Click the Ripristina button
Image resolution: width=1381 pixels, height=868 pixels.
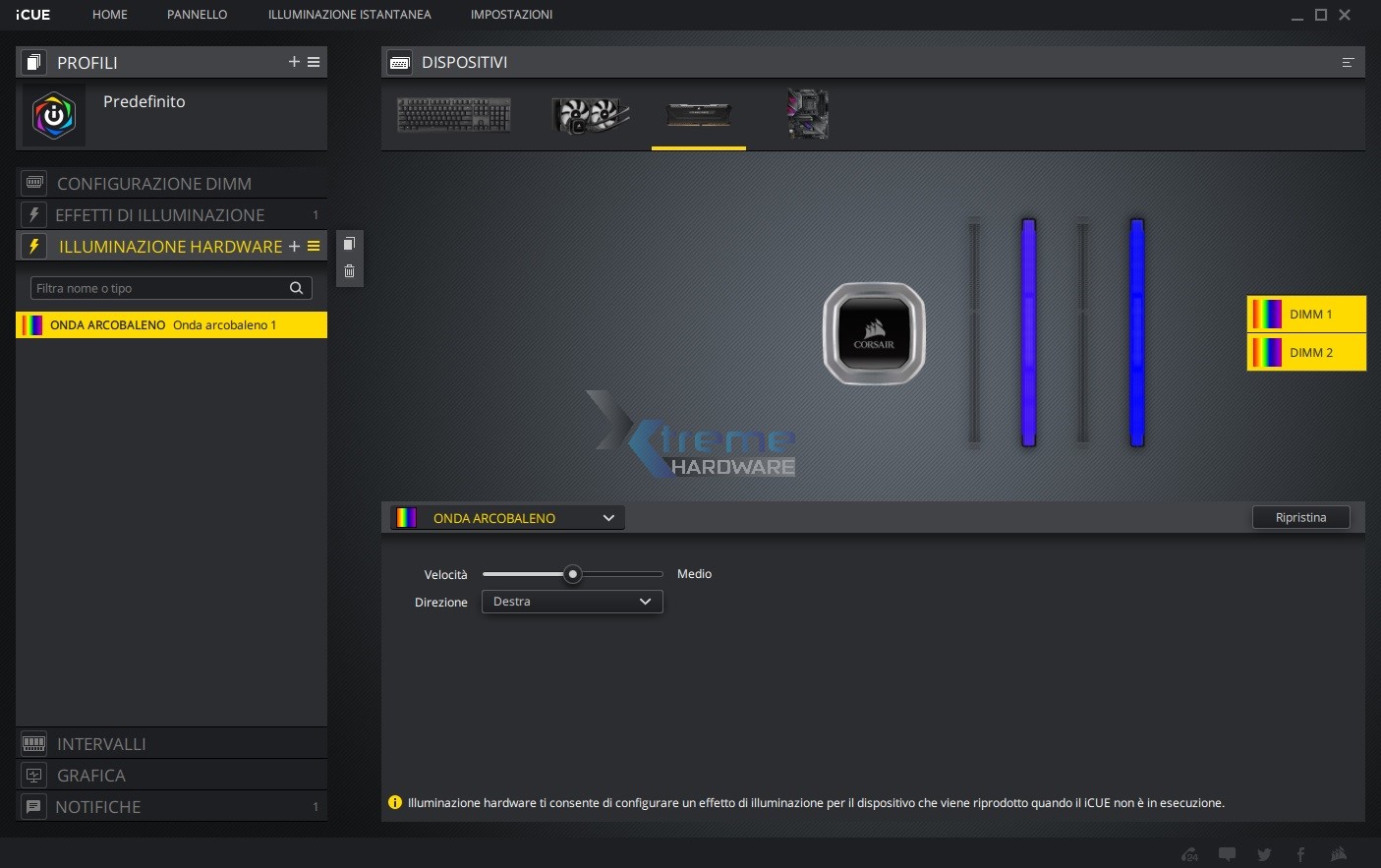1300,518
